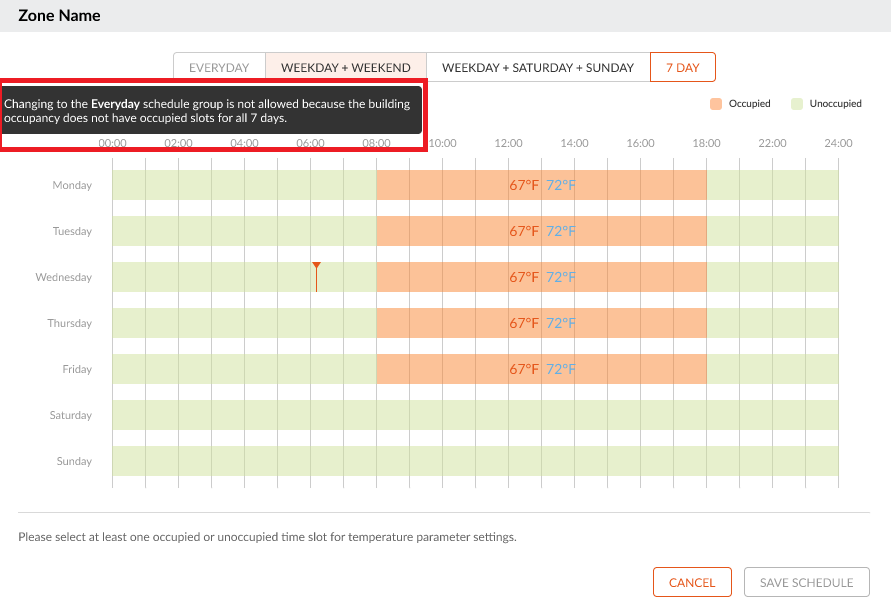Select Sunday's unoccupied all-day slot
Screen dimensions: 891x614
click(475, 461)
